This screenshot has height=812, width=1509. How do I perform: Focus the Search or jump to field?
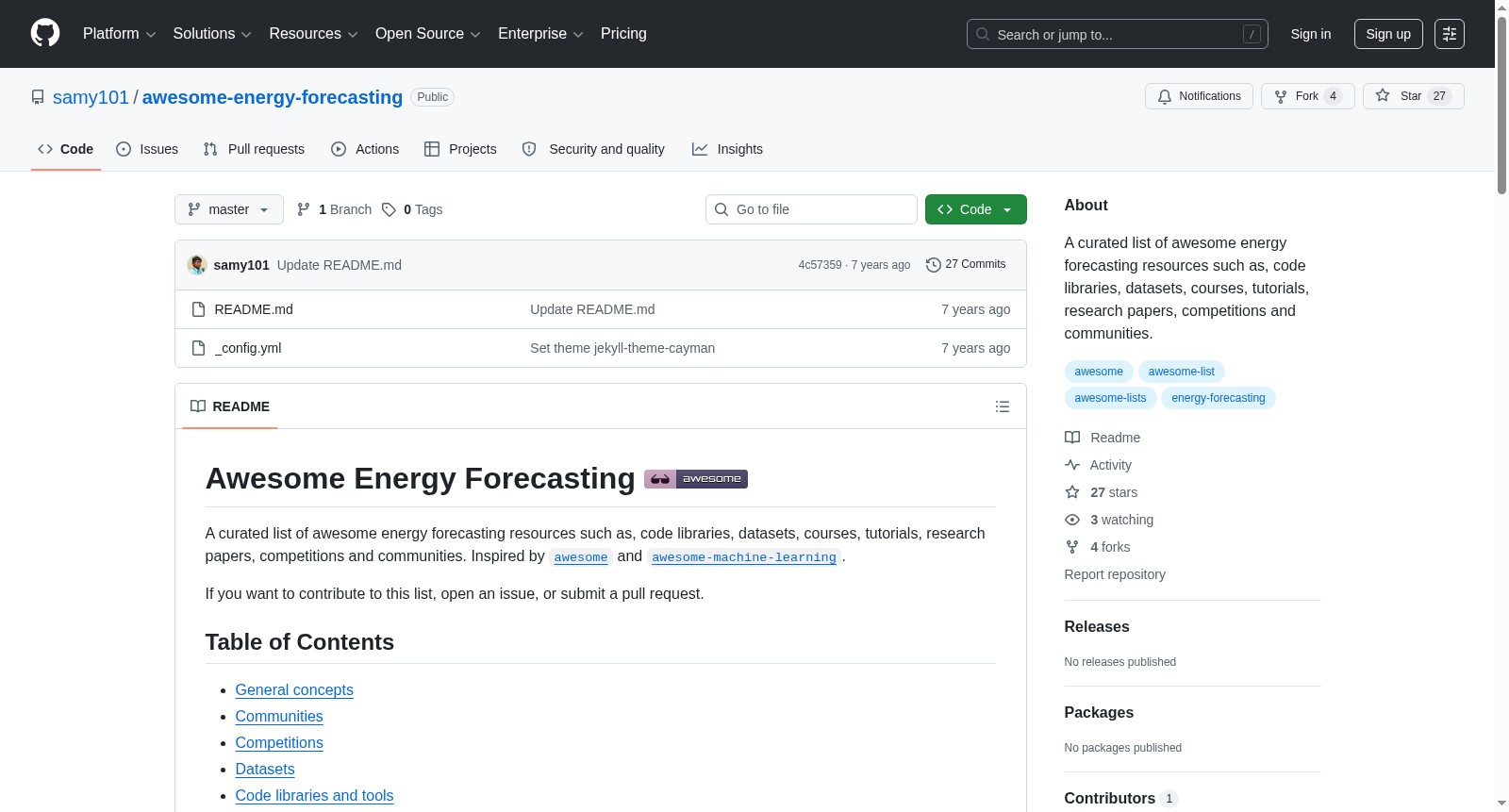point(1118,34)
